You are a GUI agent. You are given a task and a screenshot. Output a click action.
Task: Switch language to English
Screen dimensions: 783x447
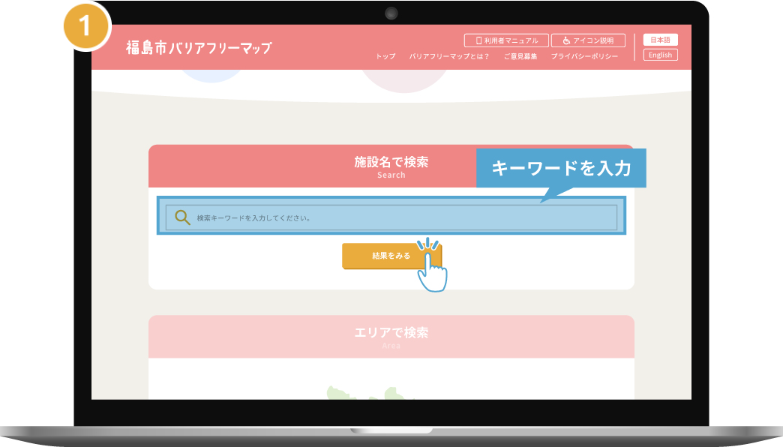point(660,55)
